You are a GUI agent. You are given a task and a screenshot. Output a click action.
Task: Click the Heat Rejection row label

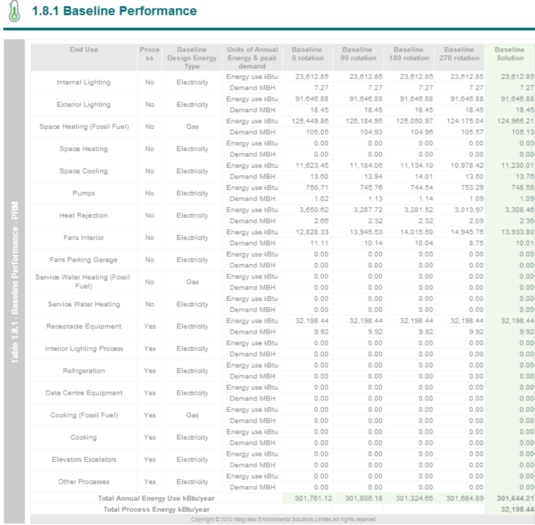point(84,216)
